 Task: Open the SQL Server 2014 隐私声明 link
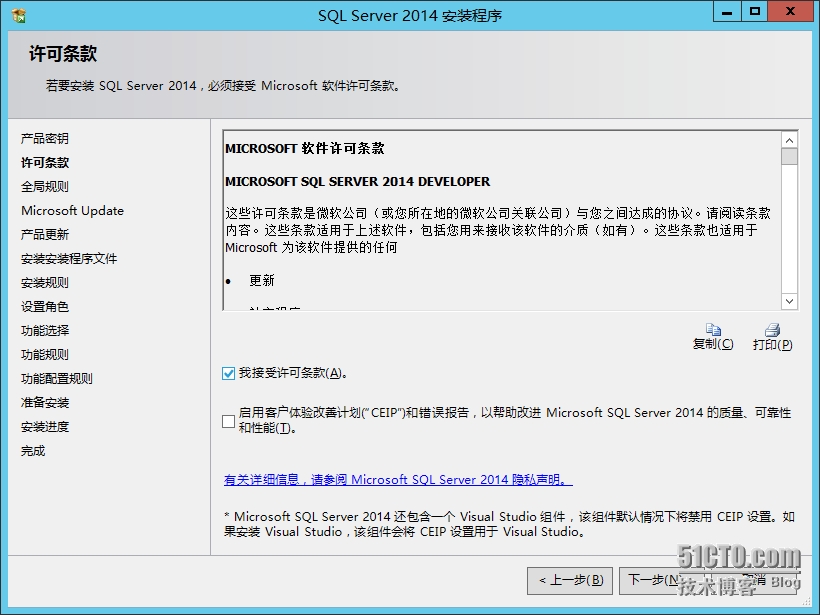pyautogui.click(x=398, y=480)
